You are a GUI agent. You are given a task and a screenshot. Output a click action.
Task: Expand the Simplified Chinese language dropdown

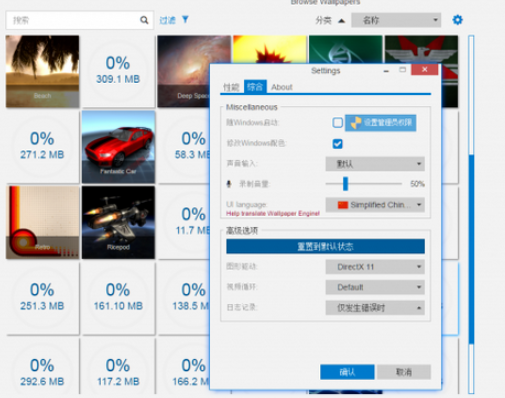[x=375, y=205]
